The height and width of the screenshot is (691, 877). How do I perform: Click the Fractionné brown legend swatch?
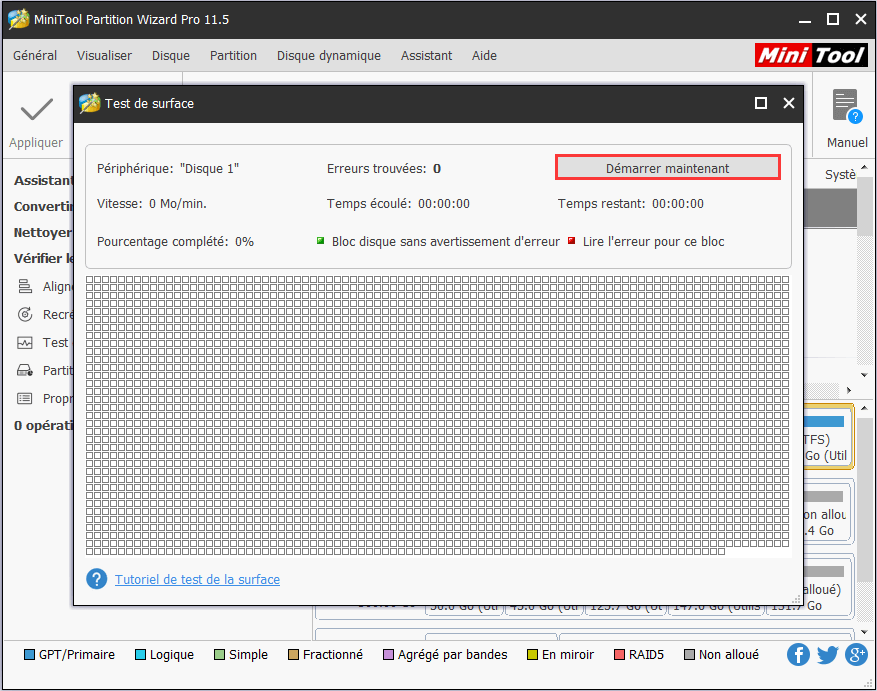click(x=293, y=654)
